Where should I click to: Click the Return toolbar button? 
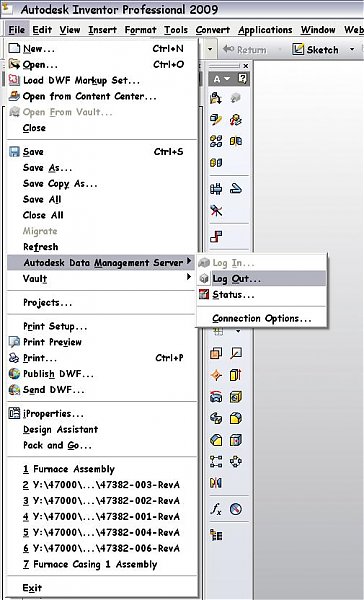245,49
